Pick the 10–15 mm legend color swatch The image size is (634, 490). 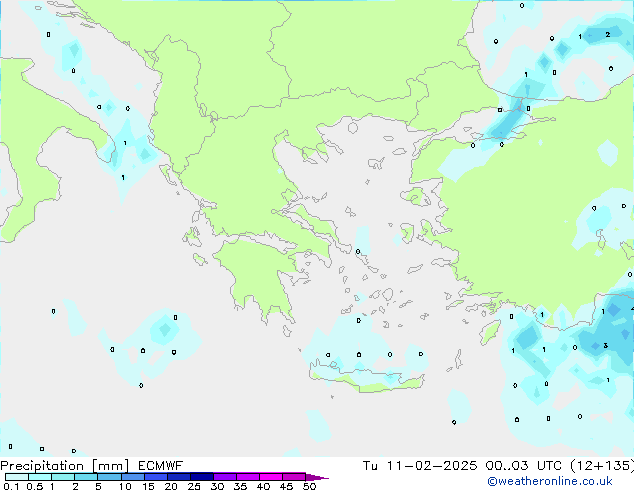point(132,477)
